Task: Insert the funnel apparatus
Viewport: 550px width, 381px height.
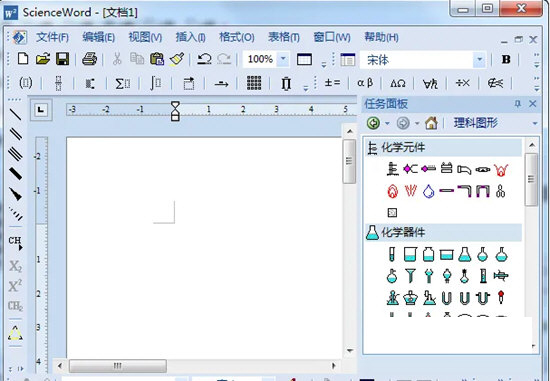Action: (410, 276)
